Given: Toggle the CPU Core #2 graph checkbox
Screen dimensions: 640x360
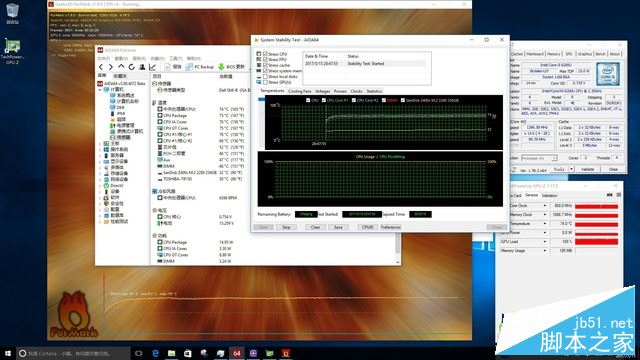Looking at the screenshot, I should click(x=354, y=100).
